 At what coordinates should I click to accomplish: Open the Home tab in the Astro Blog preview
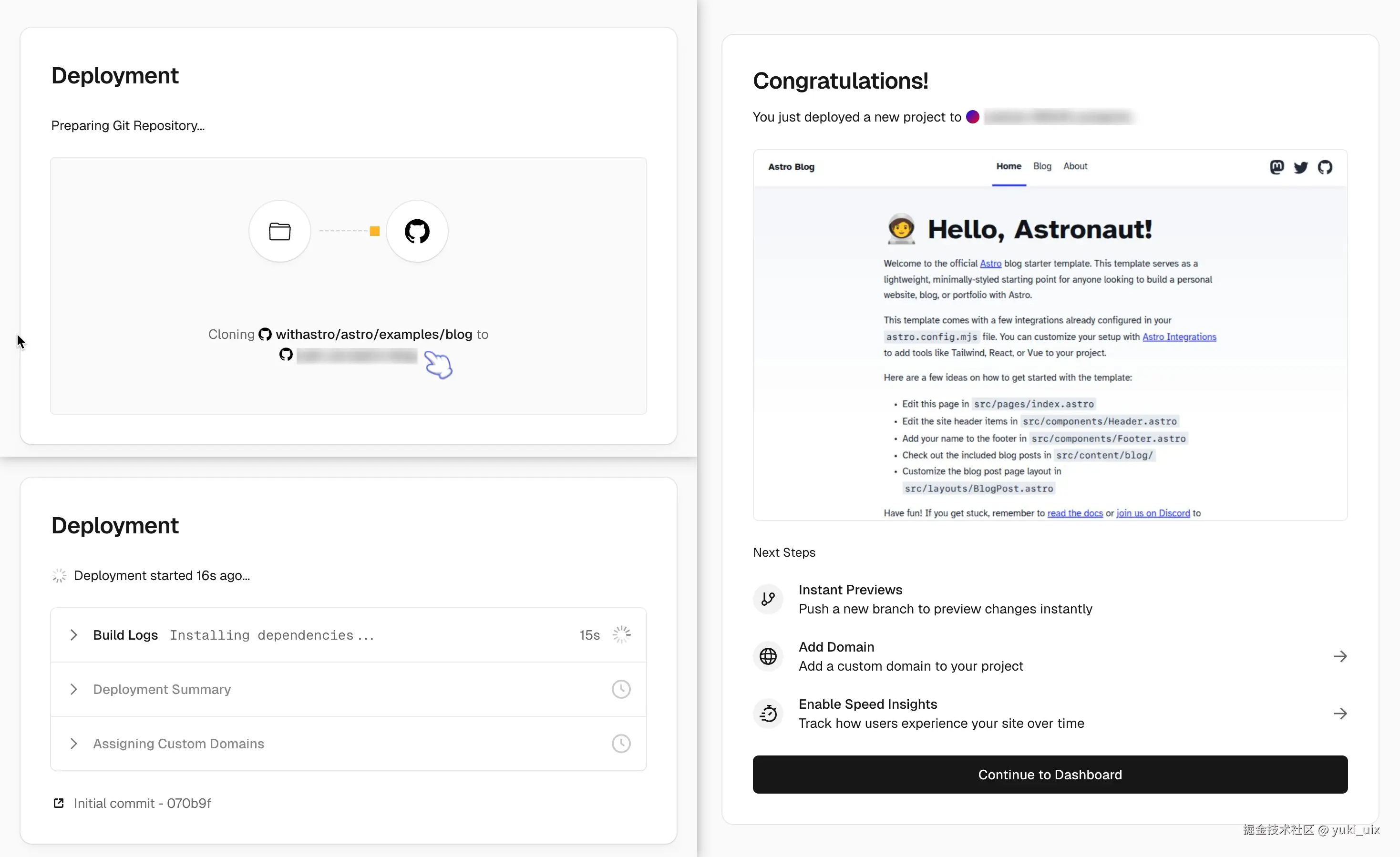pos(1009,166)
